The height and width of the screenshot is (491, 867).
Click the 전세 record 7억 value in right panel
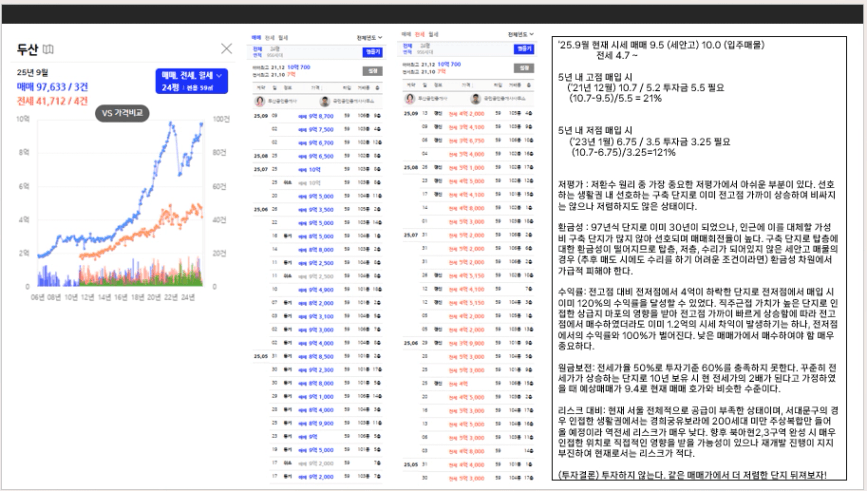[441, 71]
